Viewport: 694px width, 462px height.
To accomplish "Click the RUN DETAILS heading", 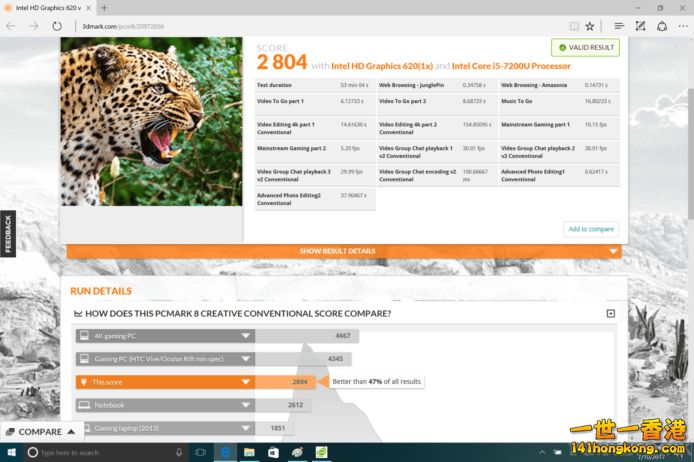I will click(101, 291).
